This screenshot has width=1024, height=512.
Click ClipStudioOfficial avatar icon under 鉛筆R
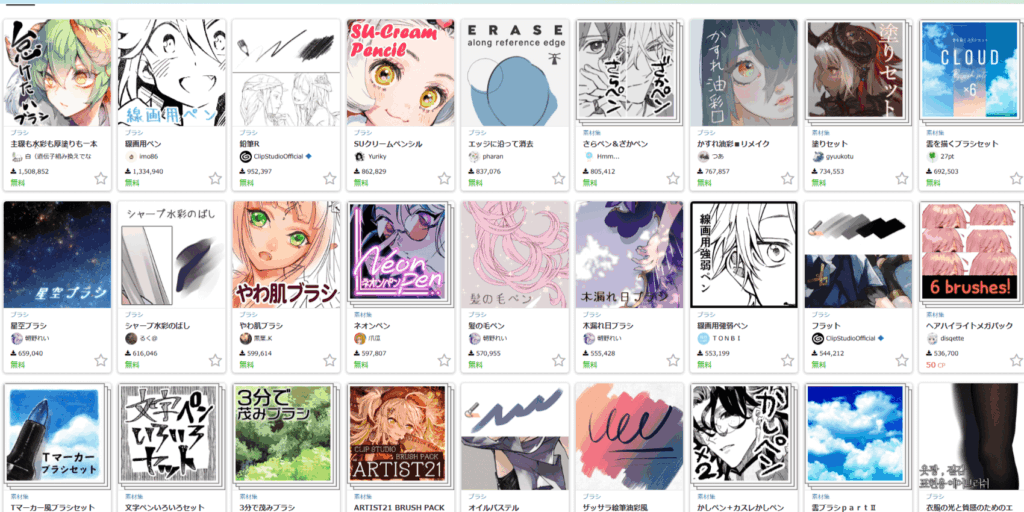[246, 157]
